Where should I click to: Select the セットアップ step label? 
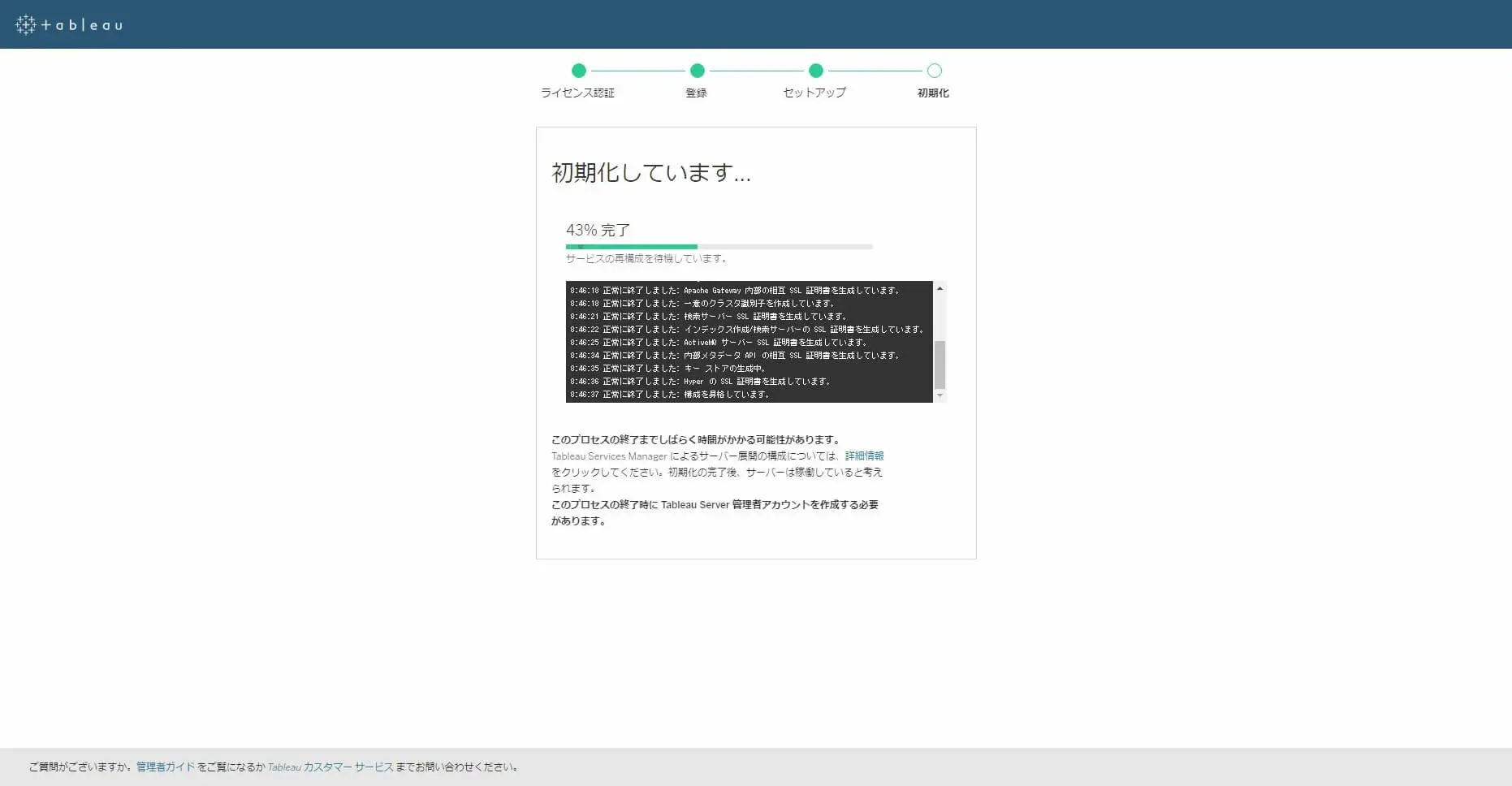814,93
